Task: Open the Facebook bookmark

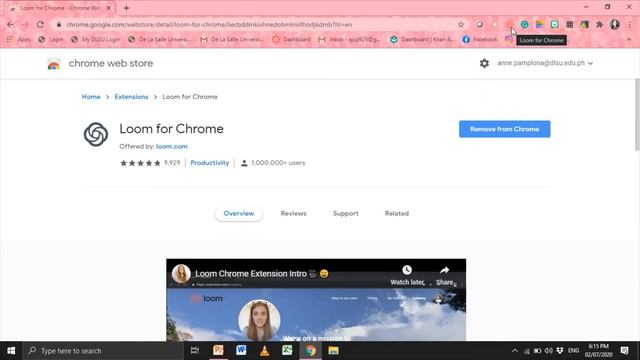Action: click(x=480, y=39)
